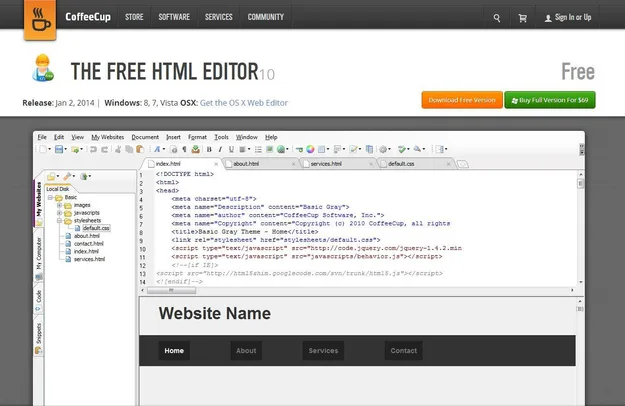This screenshot has height=406, width=625.
Task: Click the insert image toolbar icon
Action: point(269,149)
